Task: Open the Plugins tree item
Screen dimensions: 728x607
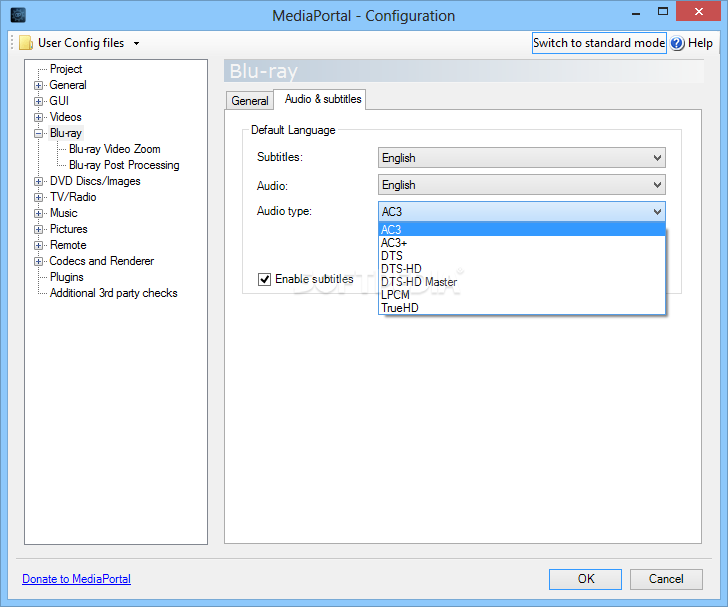Action: coord(67,277)
